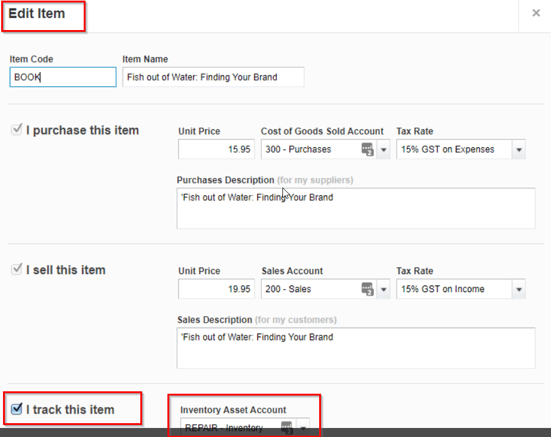This screenshot has height=437, width=551.
Task: Click the sales Unit Price field 19.95
Action: [x=216, y=289]
